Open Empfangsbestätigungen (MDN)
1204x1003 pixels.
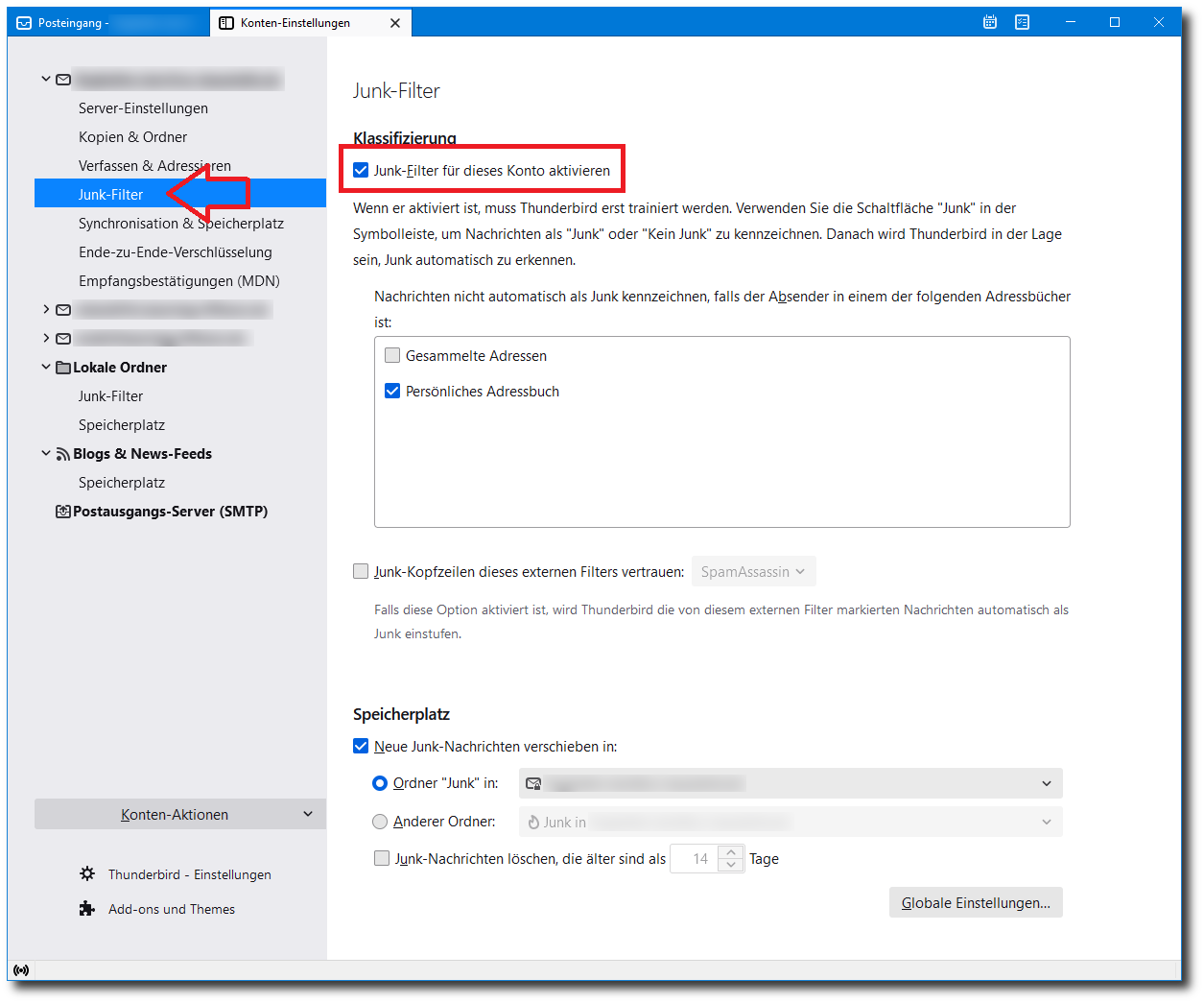[x=180, y=281]
